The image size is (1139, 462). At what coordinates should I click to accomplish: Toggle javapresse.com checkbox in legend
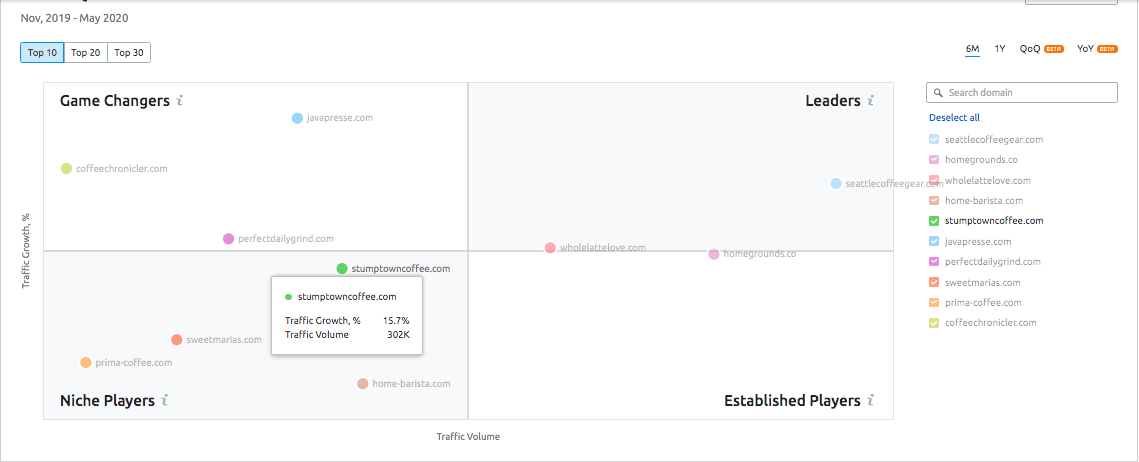point(934,241)
